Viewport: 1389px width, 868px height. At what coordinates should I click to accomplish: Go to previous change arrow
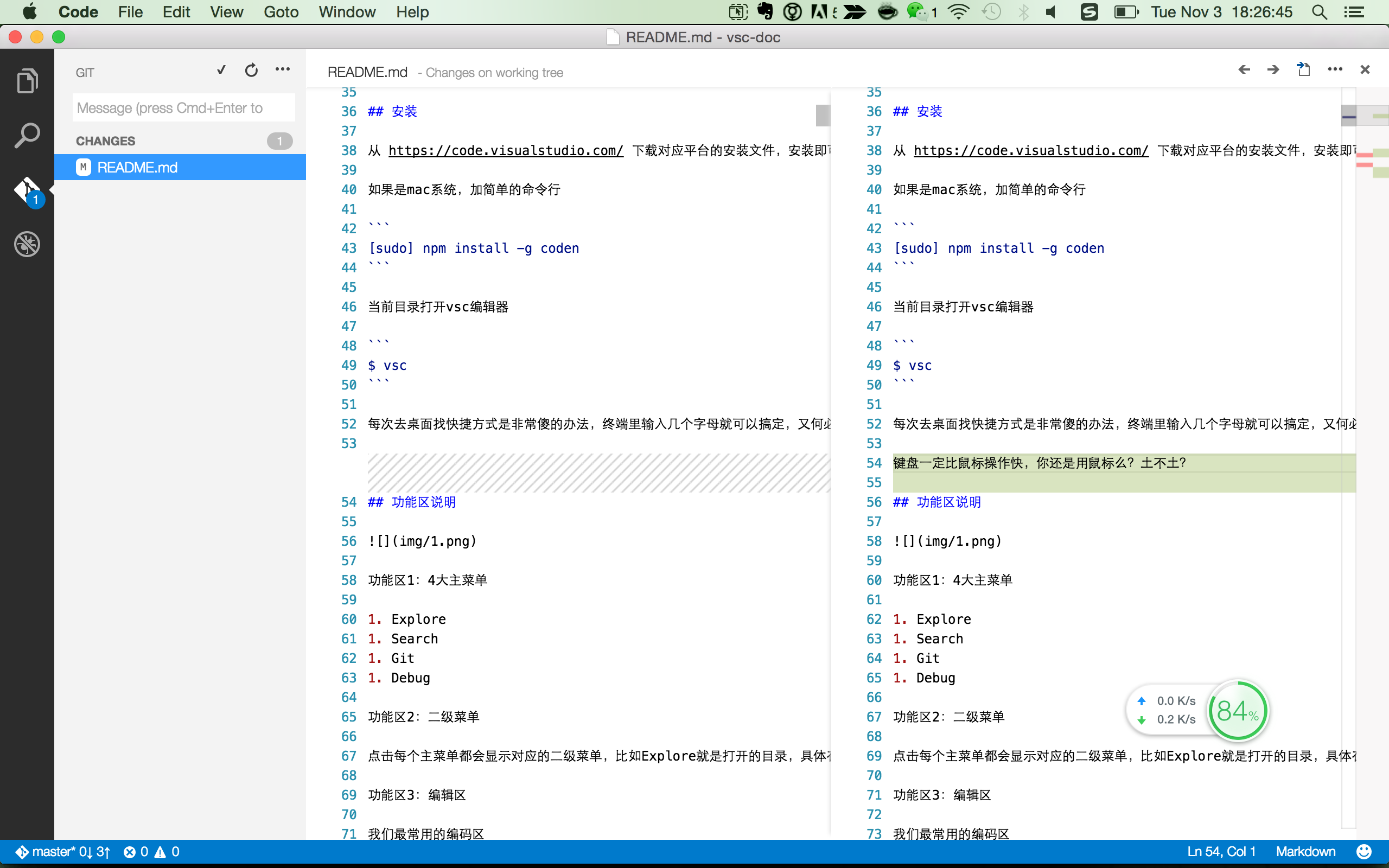(1244, 70)
